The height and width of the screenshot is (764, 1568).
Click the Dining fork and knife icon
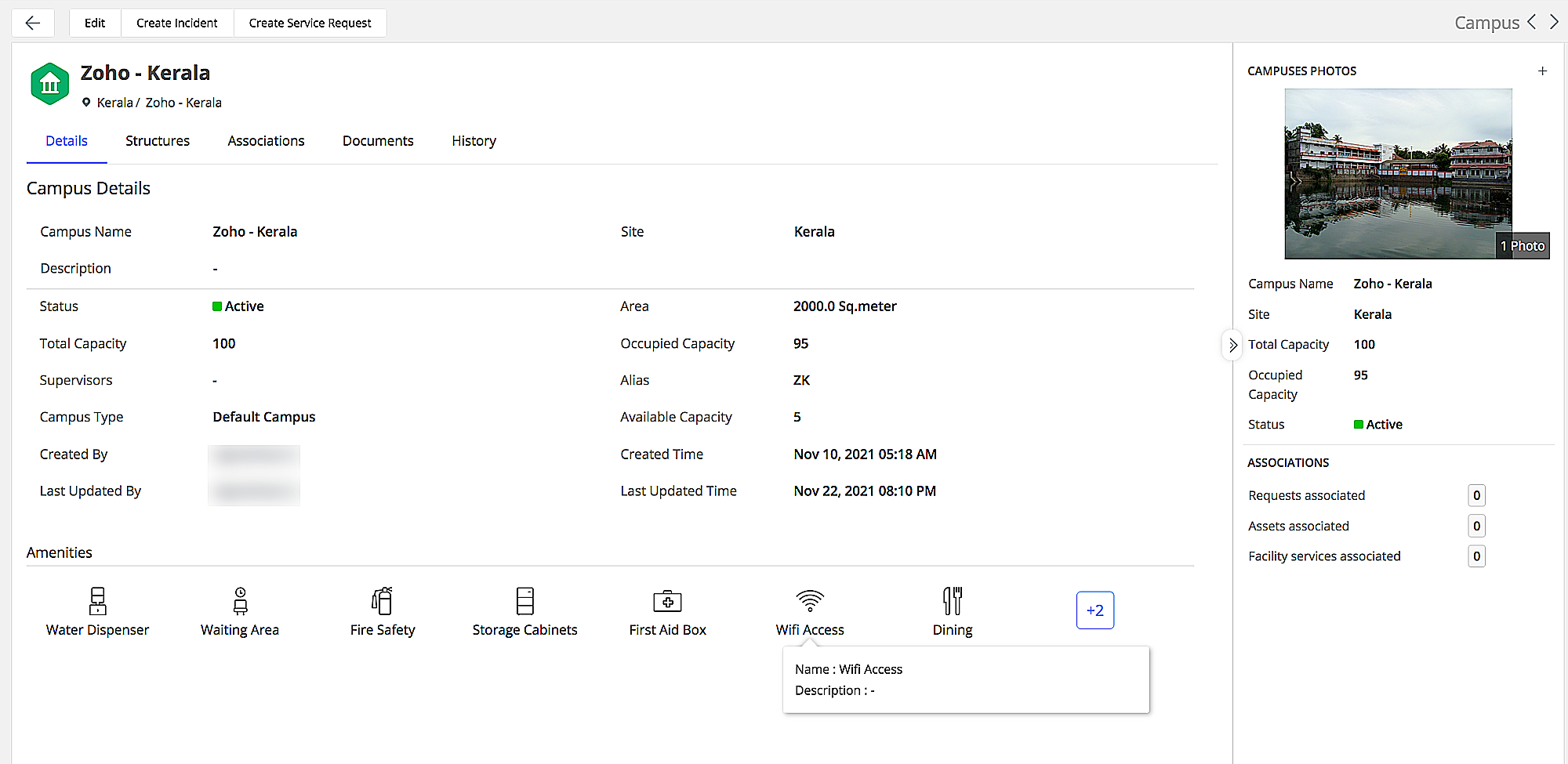pyautogui.click(x=952, y=601)
